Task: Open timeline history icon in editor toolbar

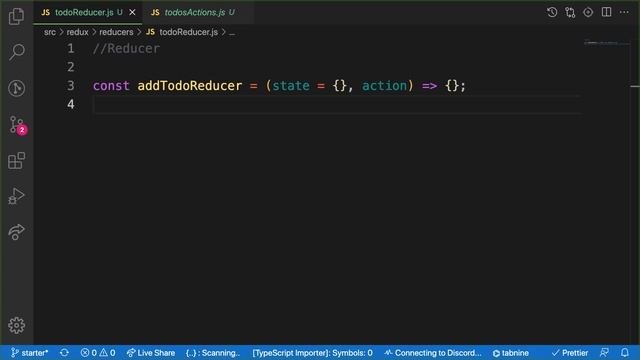Action: click(x=552, y=12)
